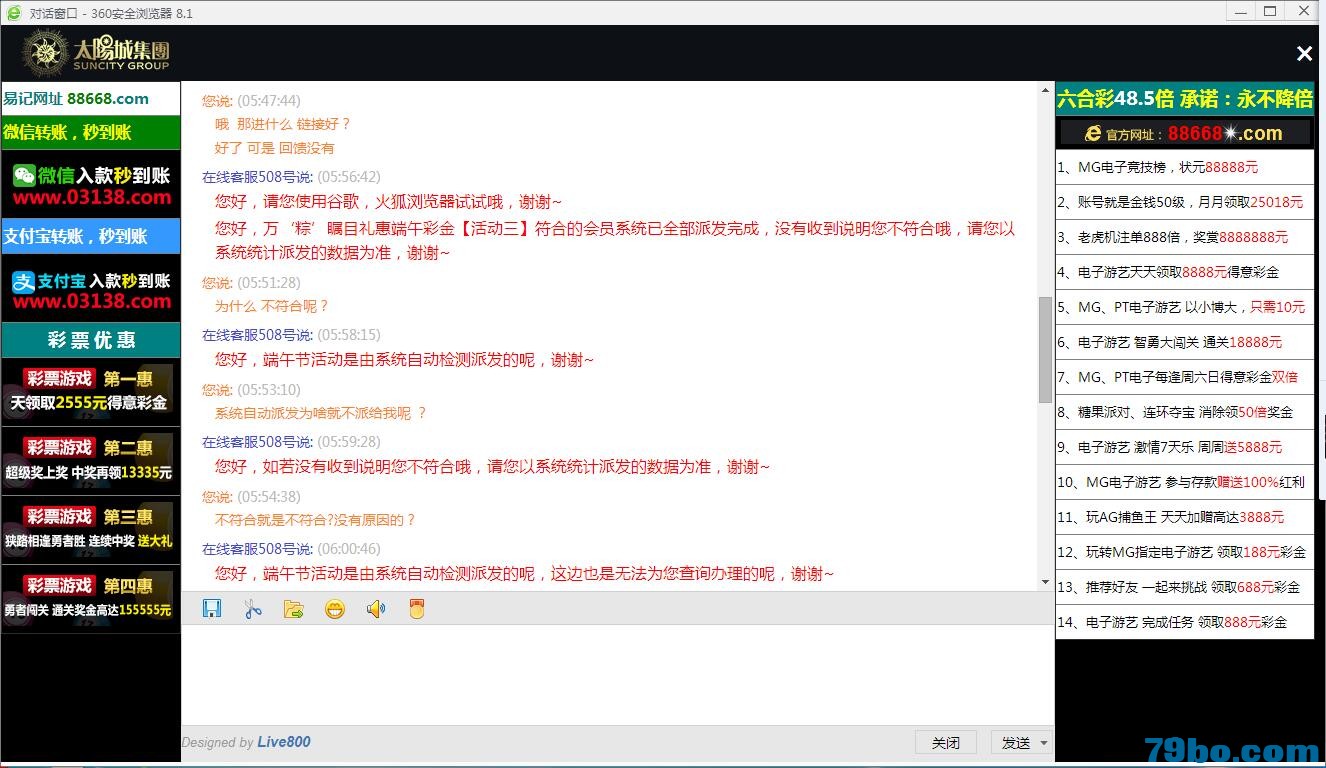The height and width of the screenshot is (768, 1326).
Task: Click the 官方网址 88668 banner
Action: click(1185, 133)
